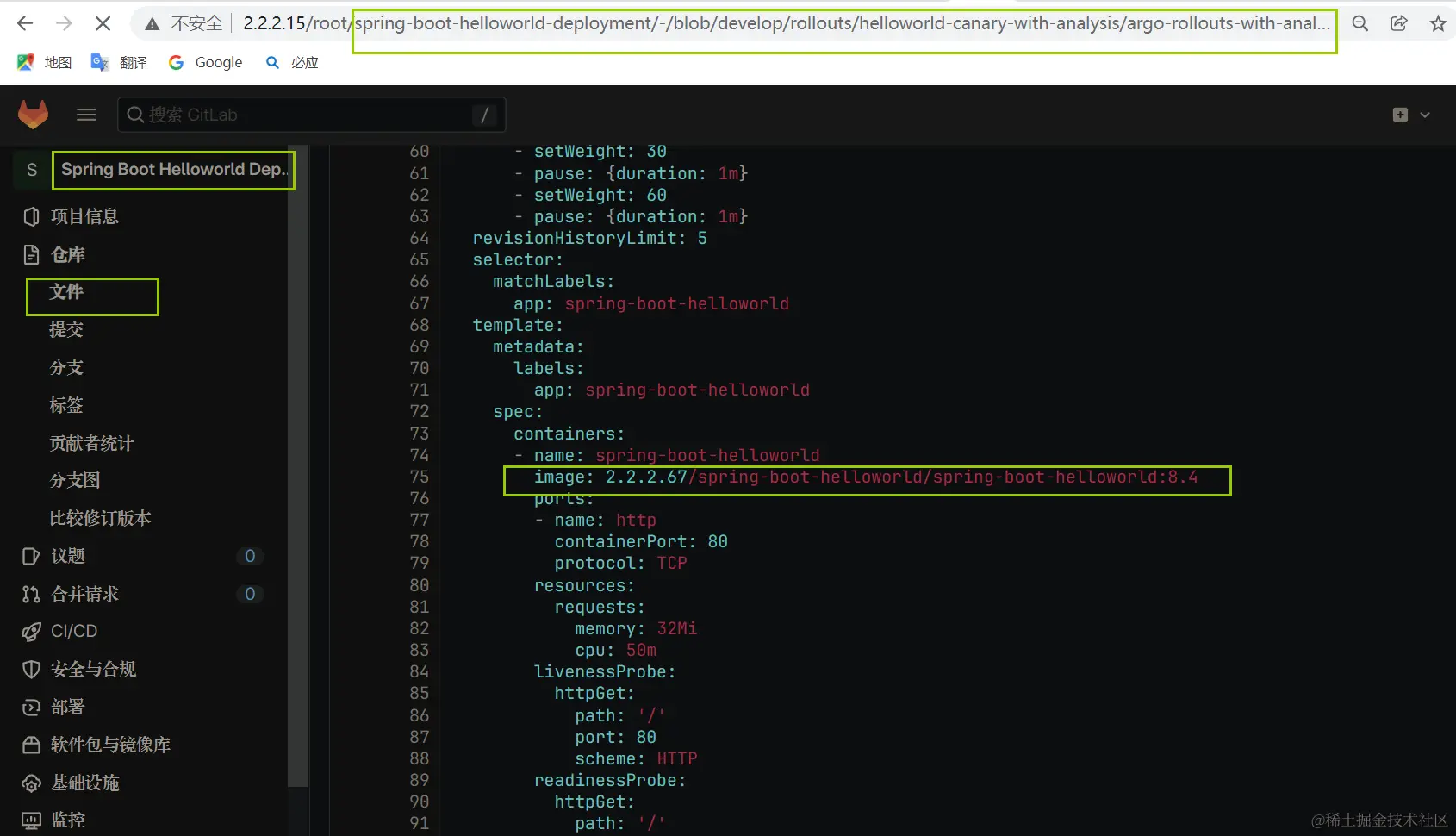The image size is (1456, 836).
Task: Click line number 75
Action: [x=419, y=477]
